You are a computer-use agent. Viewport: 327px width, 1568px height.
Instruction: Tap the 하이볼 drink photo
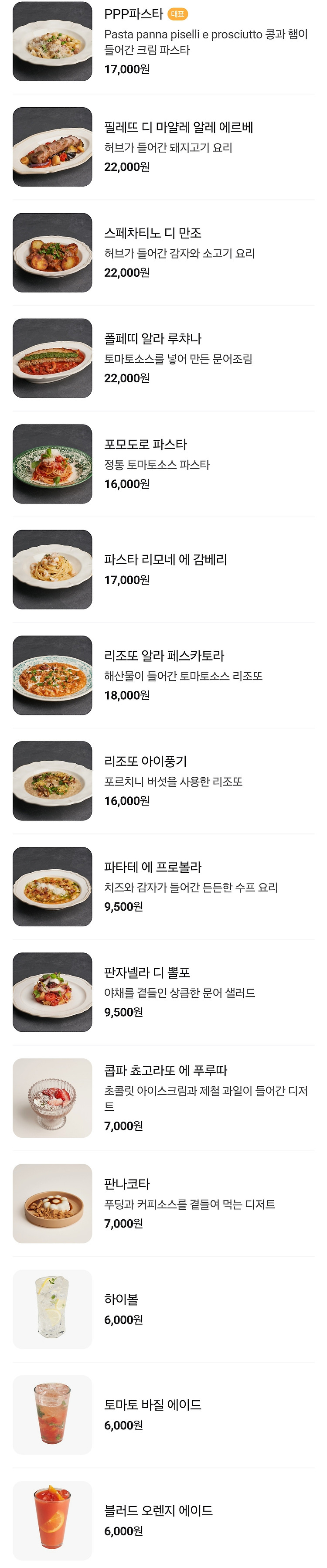(52, 1310)
